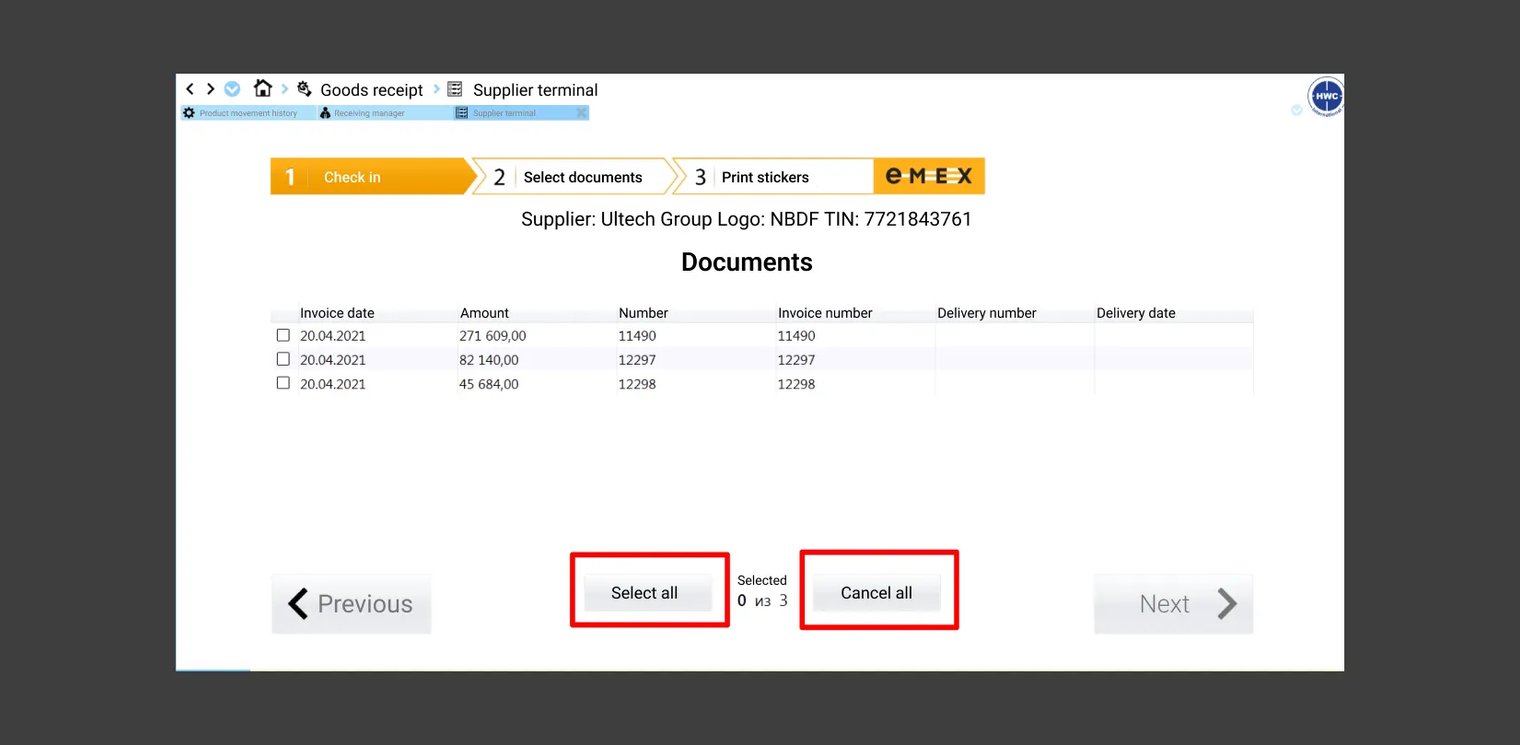The width and height of the screenshot is (1520, 745).
Task: Close the Supplier terminal tab
Action: click(581, 113)
